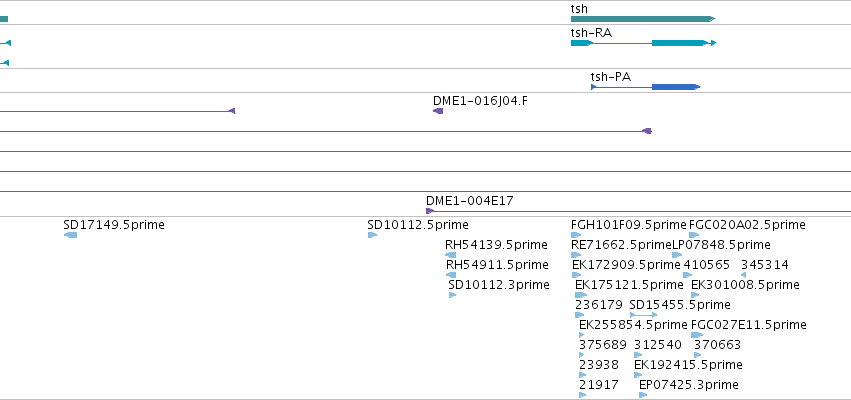
Task: Click the RH54911.5prime label
Action: (497, 265)
